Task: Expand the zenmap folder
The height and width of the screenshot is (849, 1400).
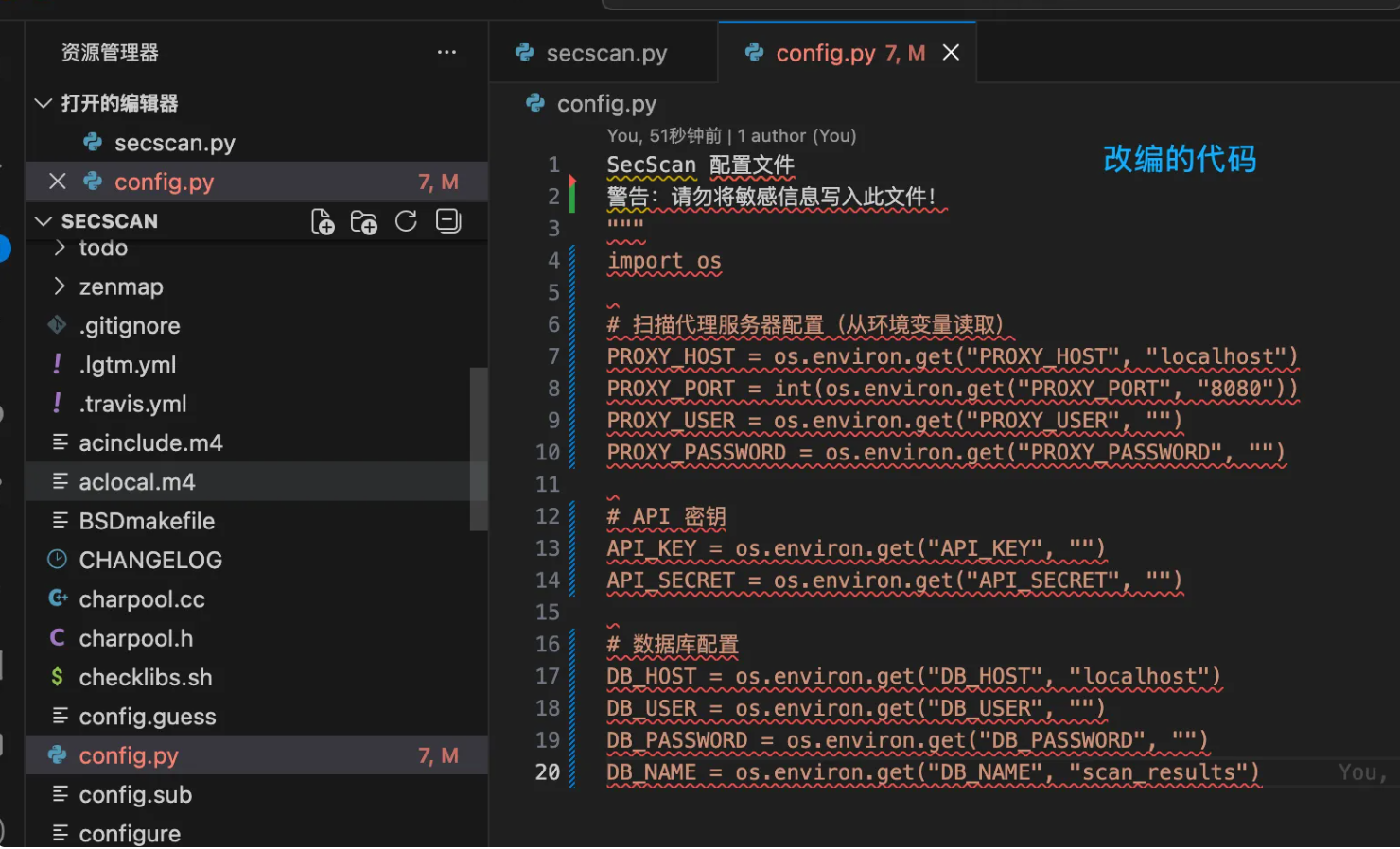Action: [60, 286]
